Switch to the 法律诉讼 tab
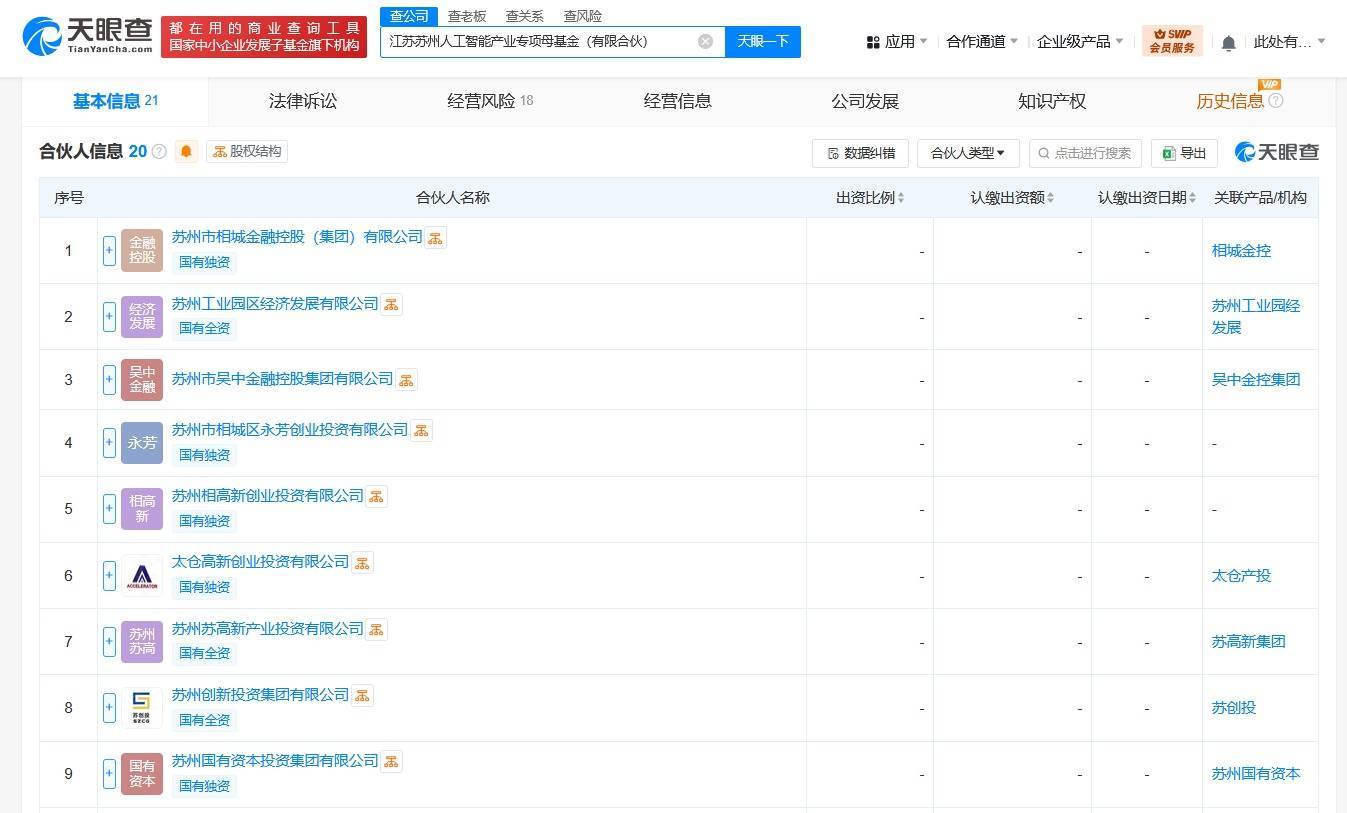1347x813 pixels. pyautogui.click(x=303, y=101)
